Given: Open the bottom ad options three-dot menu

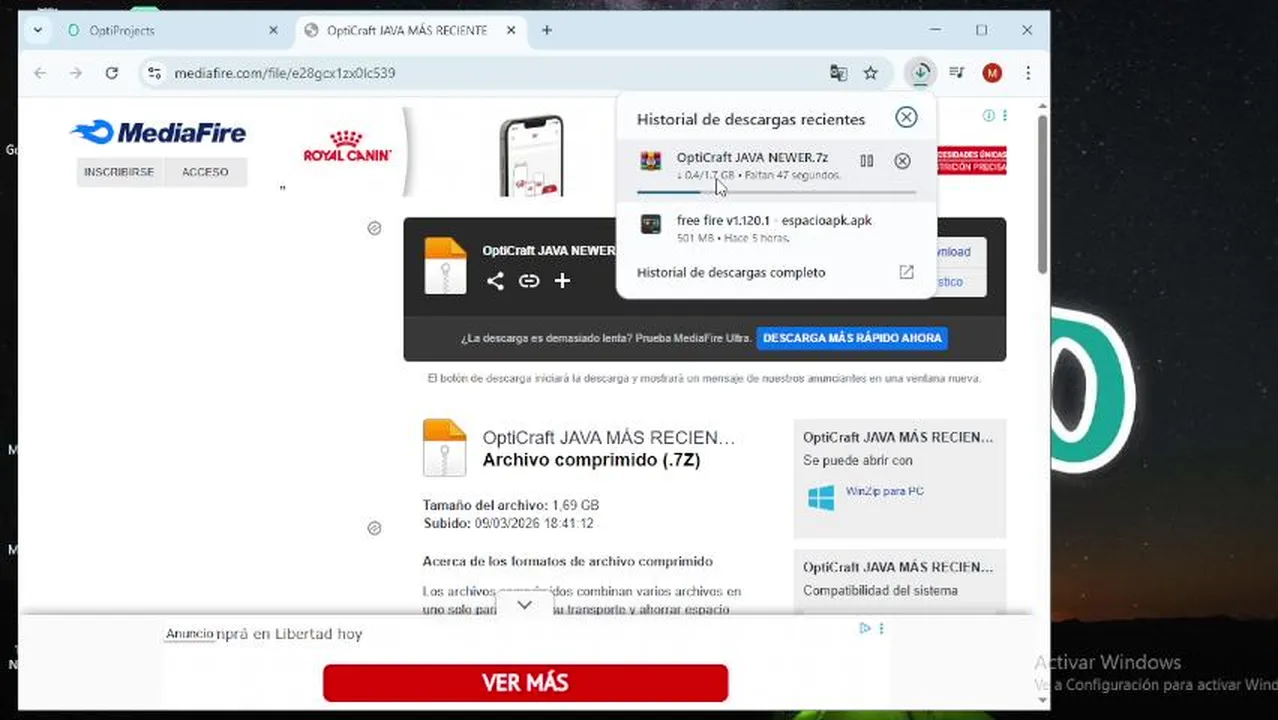Looking at the screenshot, I should point(881,628).
